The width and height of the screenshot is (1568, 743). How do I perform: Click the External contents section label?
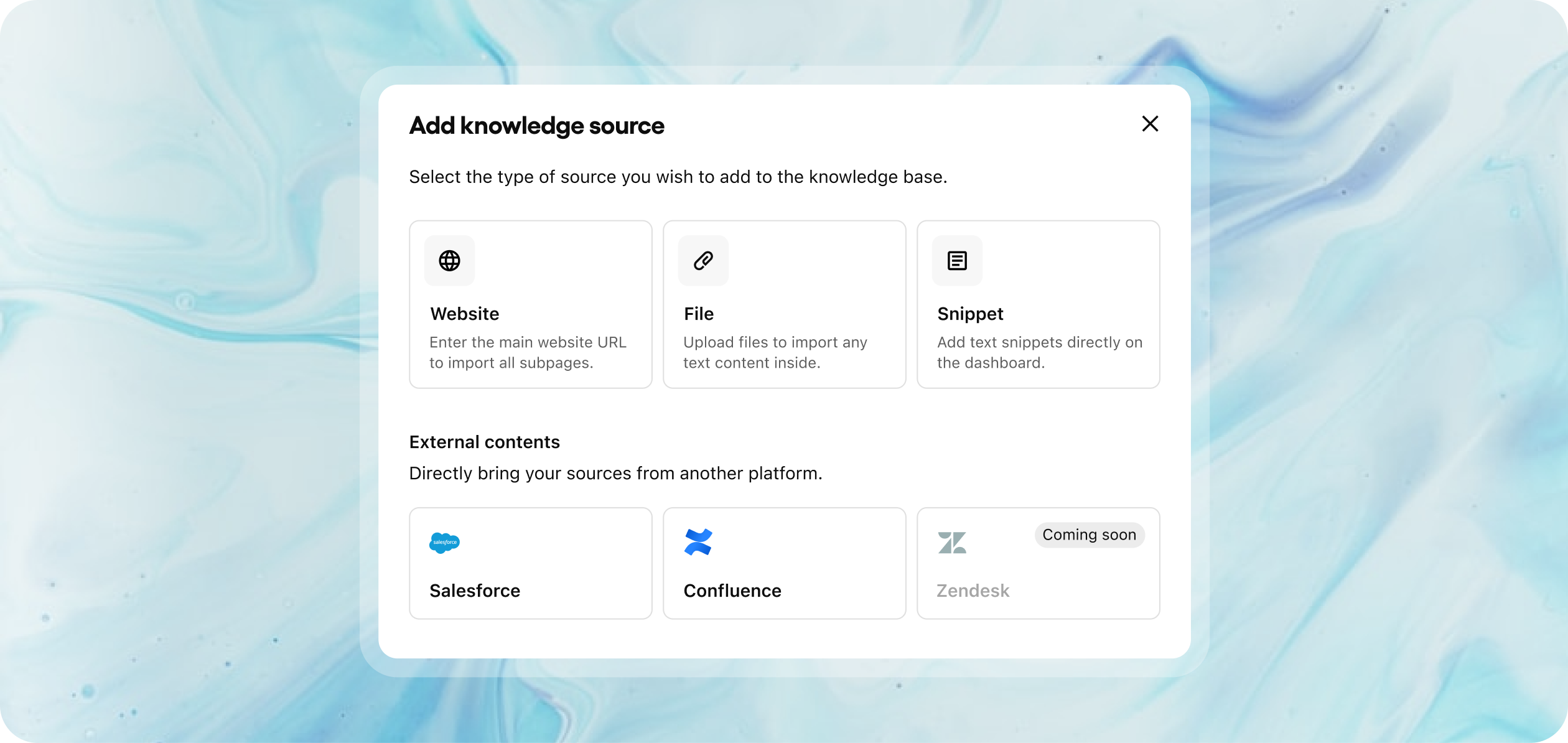coord(484,442)
